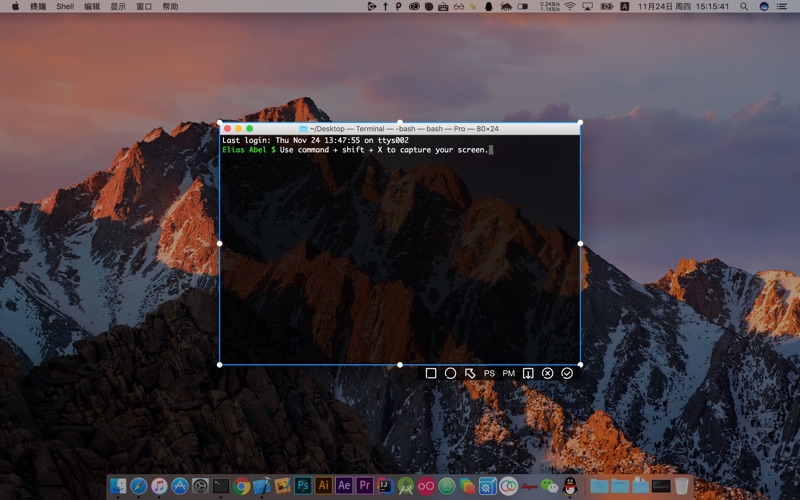Click bottom-right selection corner handle
800x500 pixels.
pos(581,365)
